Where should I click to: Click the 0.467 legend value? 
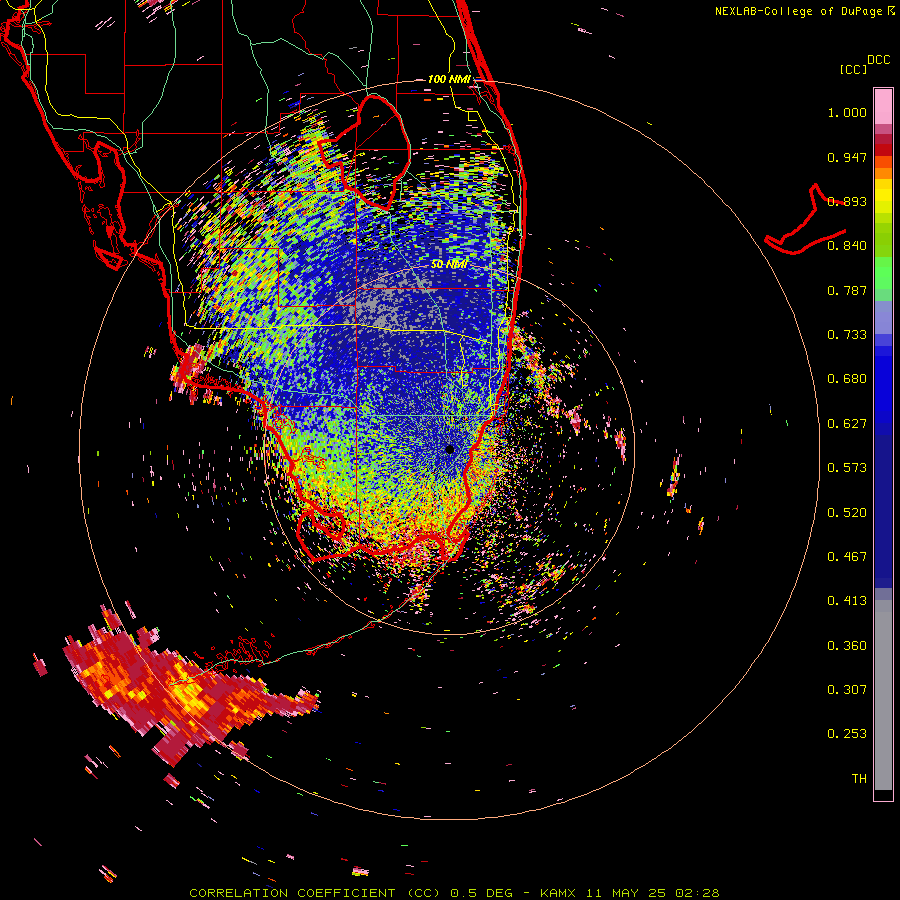[847, 557]
